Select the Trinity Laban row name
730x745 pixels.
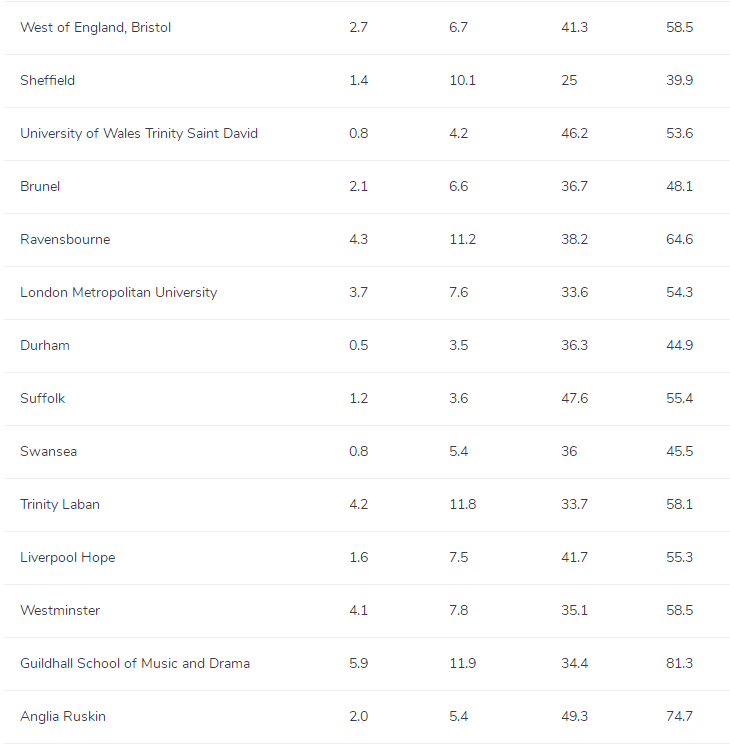point(60,504)
